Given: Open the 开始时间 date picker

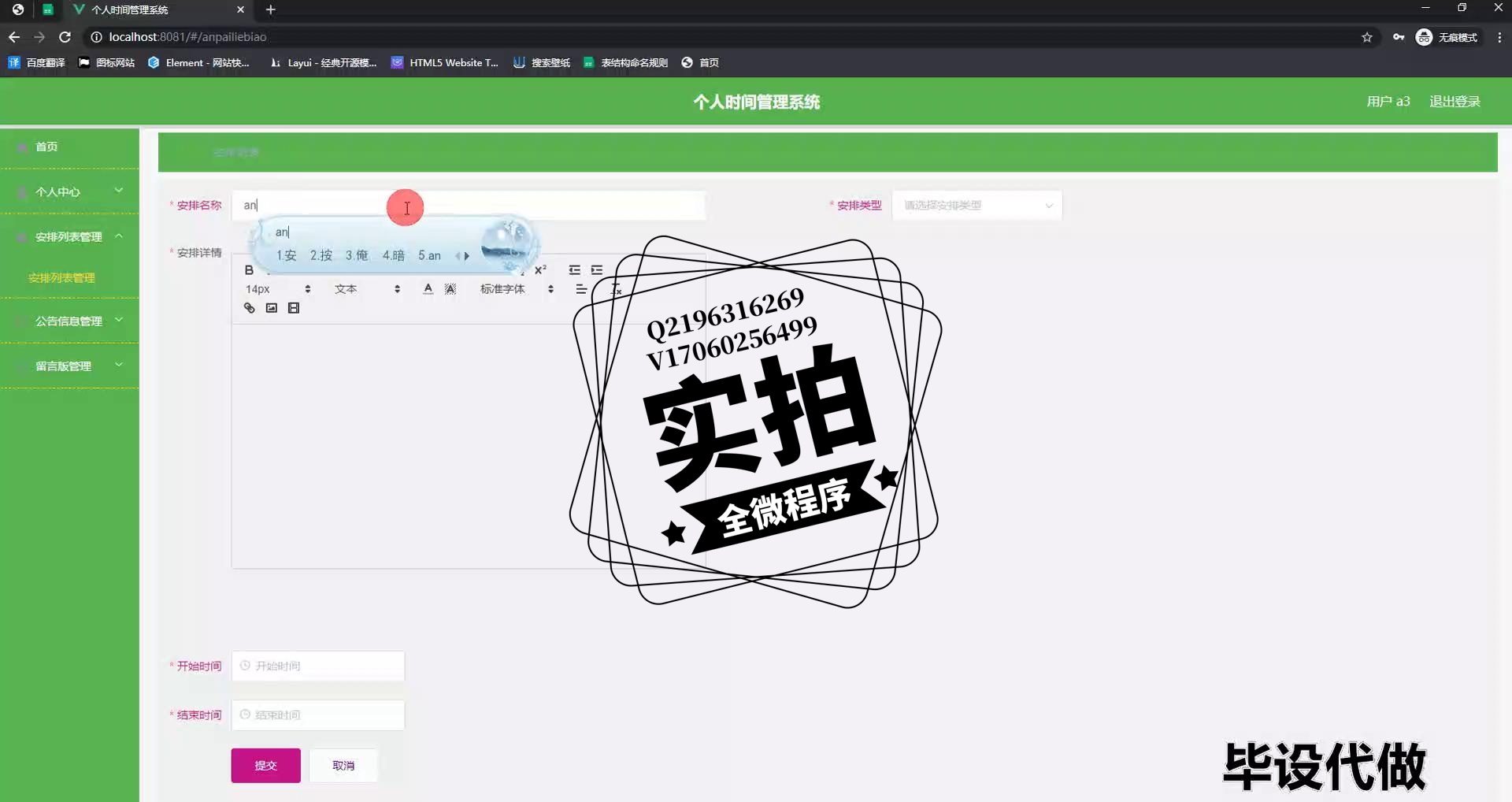Looking at the screenshot, I should pyautogui.click(x=318, y=666).
